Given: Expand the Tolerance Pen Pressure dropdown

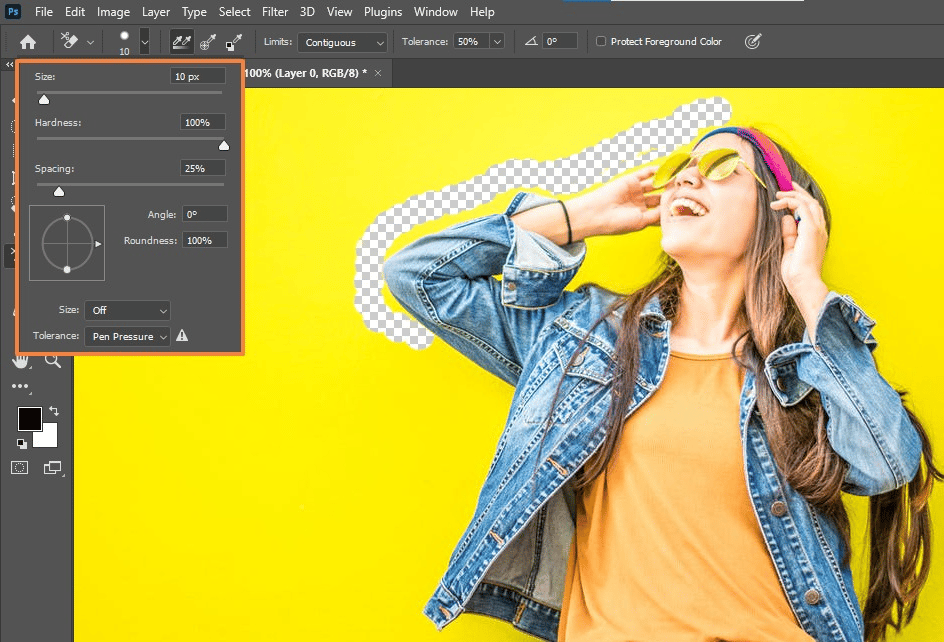Looking at the screenshot, I should tap(126, 337).
